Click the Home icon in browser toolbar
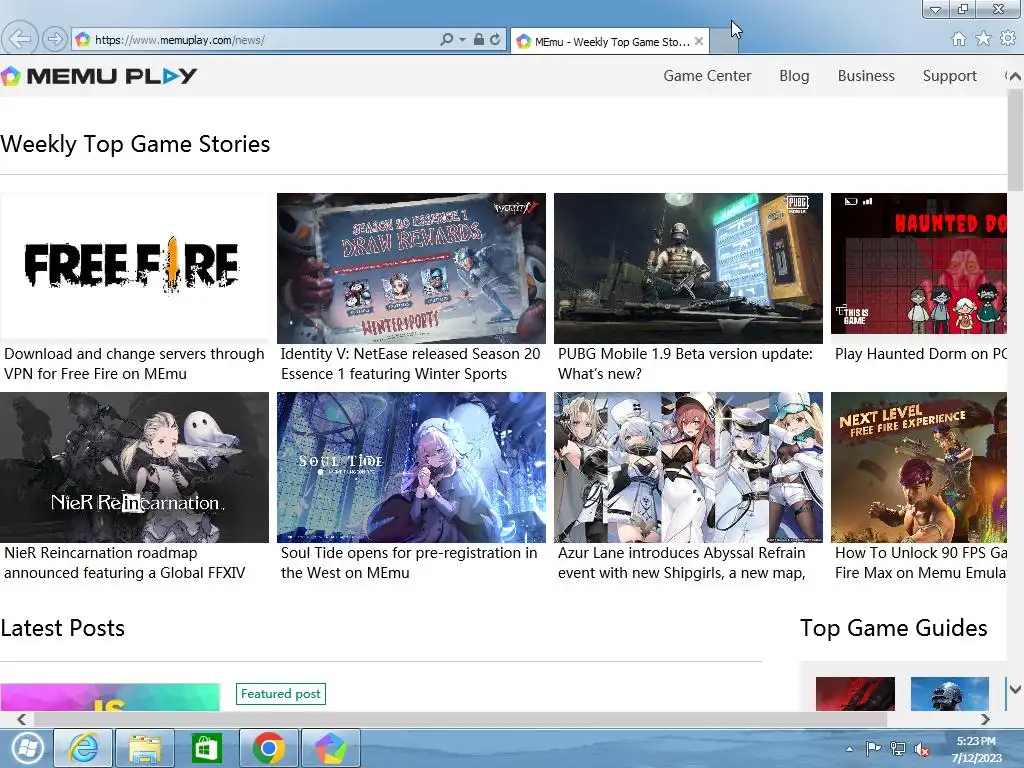This screenshot has width=1024, height=768. click(x=959, y=39)
